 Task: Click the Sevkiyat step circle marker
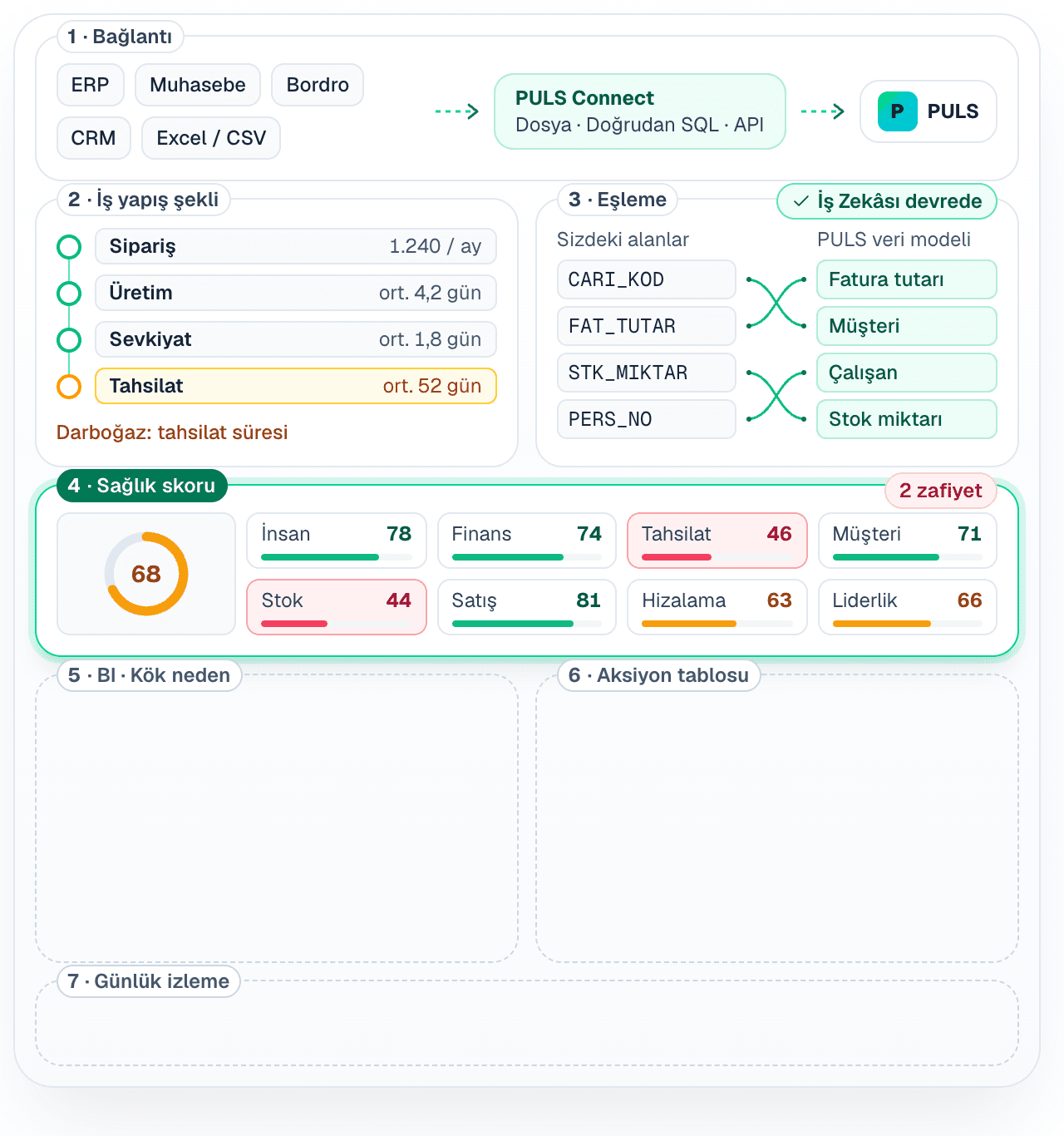point(69,339)
